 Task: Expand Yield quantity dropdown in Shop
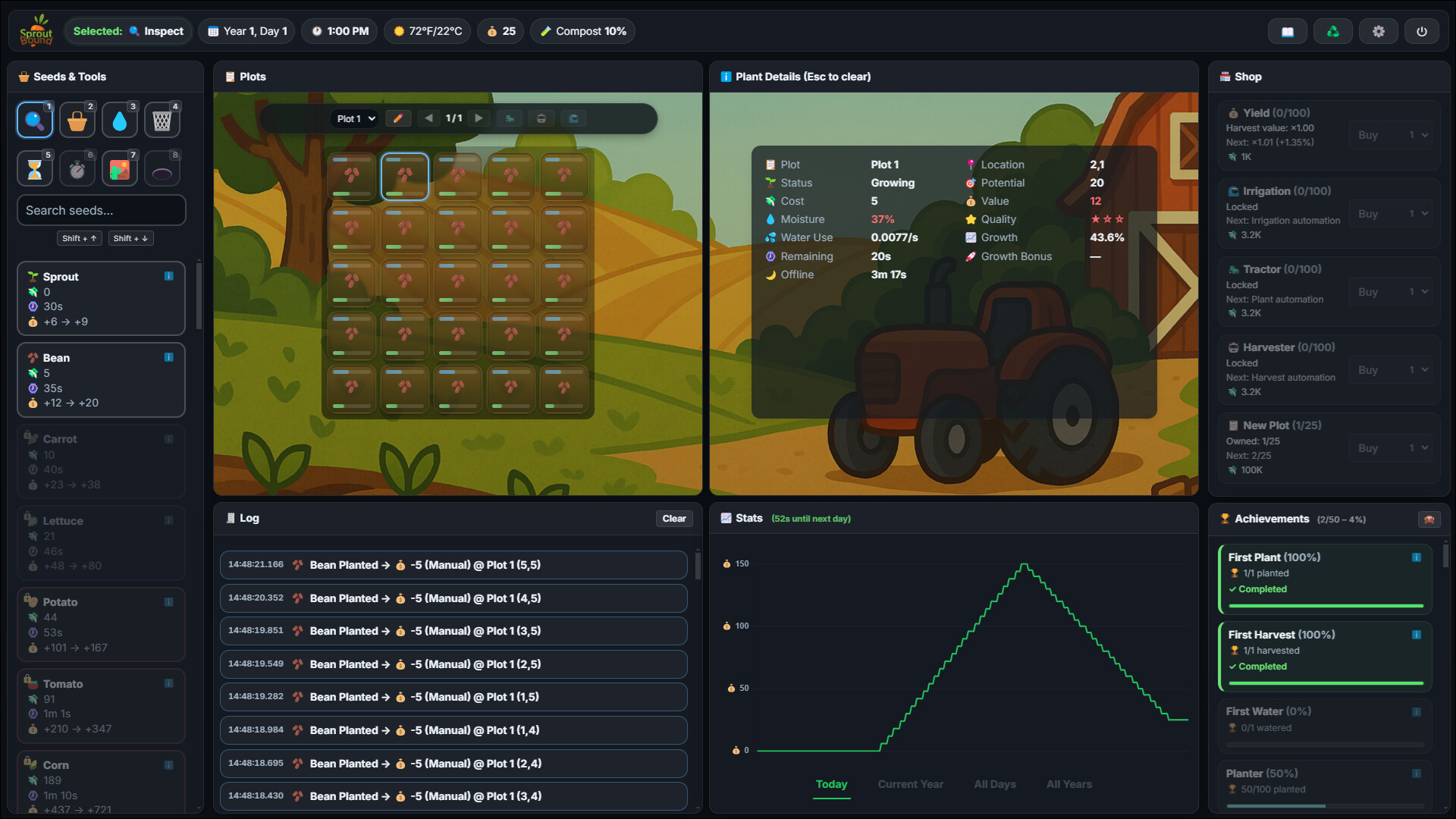click(x=1418, y=135)
